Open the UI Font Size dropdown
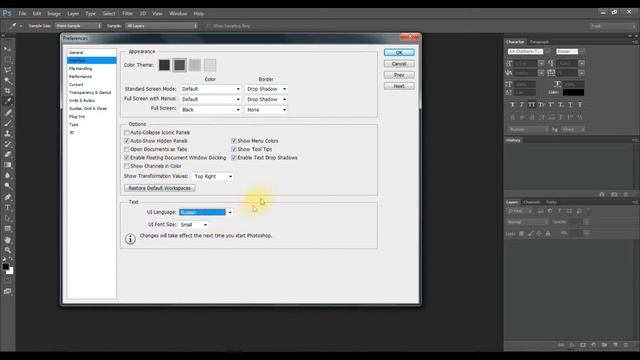The image size is (640, 360). point(193,224)
